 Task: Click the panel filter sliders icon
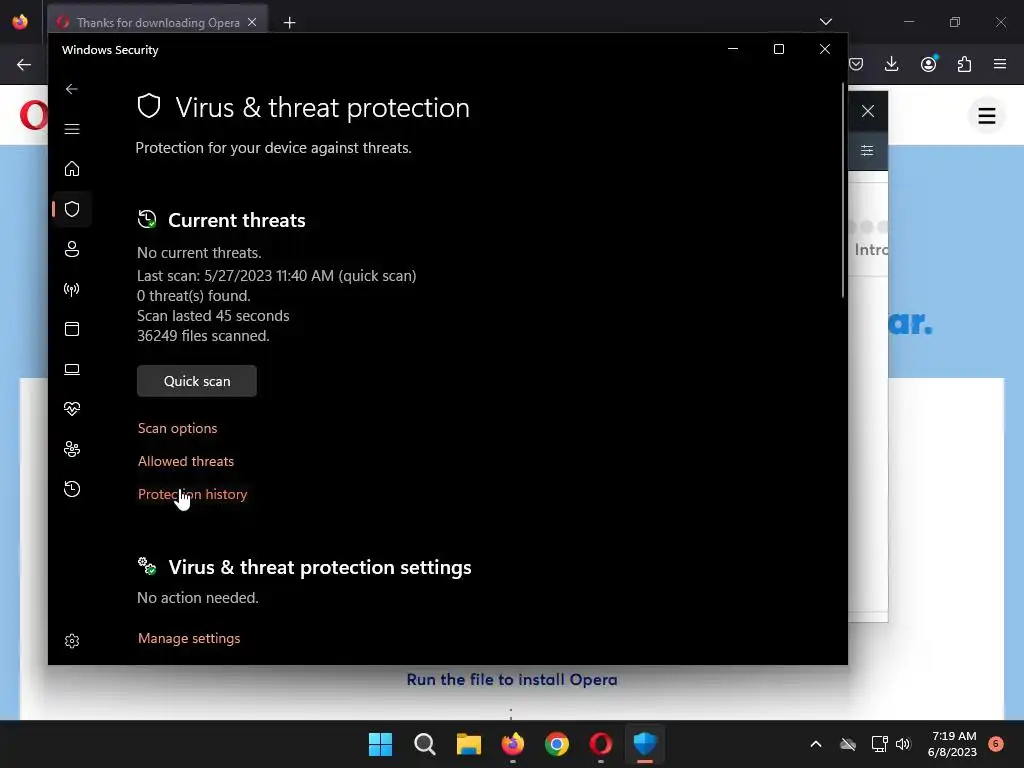point(867,151)
